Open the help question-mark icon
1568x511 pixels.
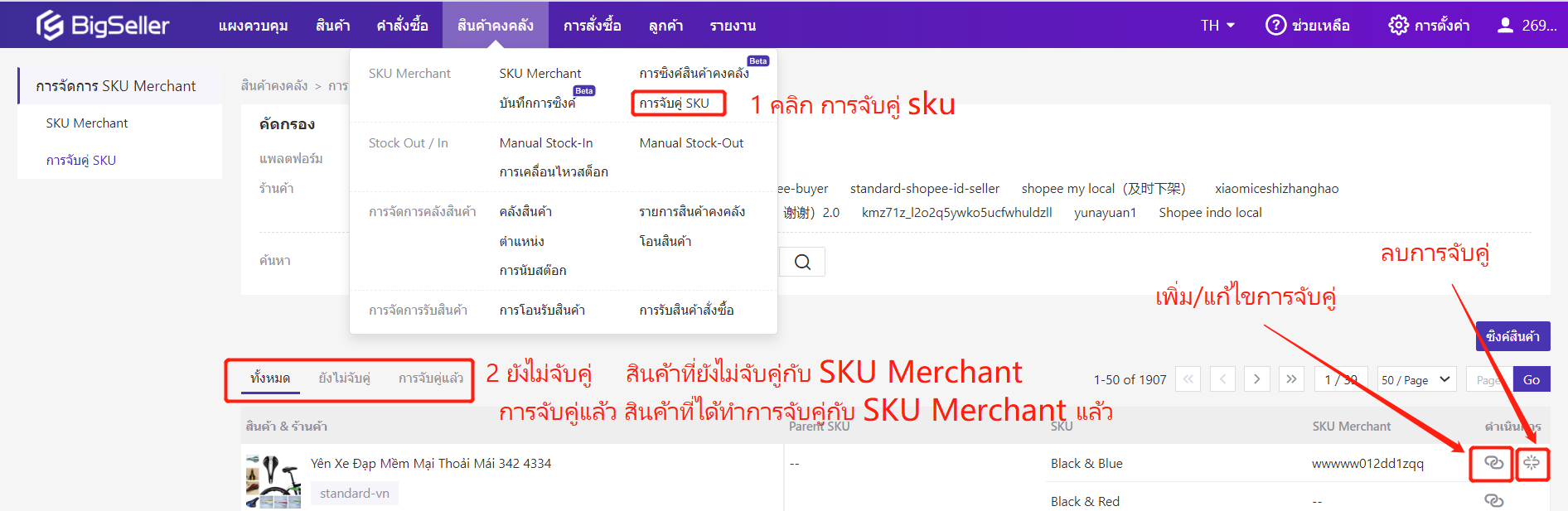(x=1275, y=25)
